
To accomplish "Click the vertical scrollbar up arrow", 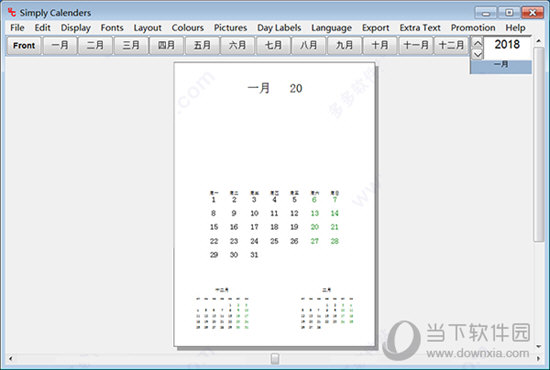I will click(x=538, y=41).
